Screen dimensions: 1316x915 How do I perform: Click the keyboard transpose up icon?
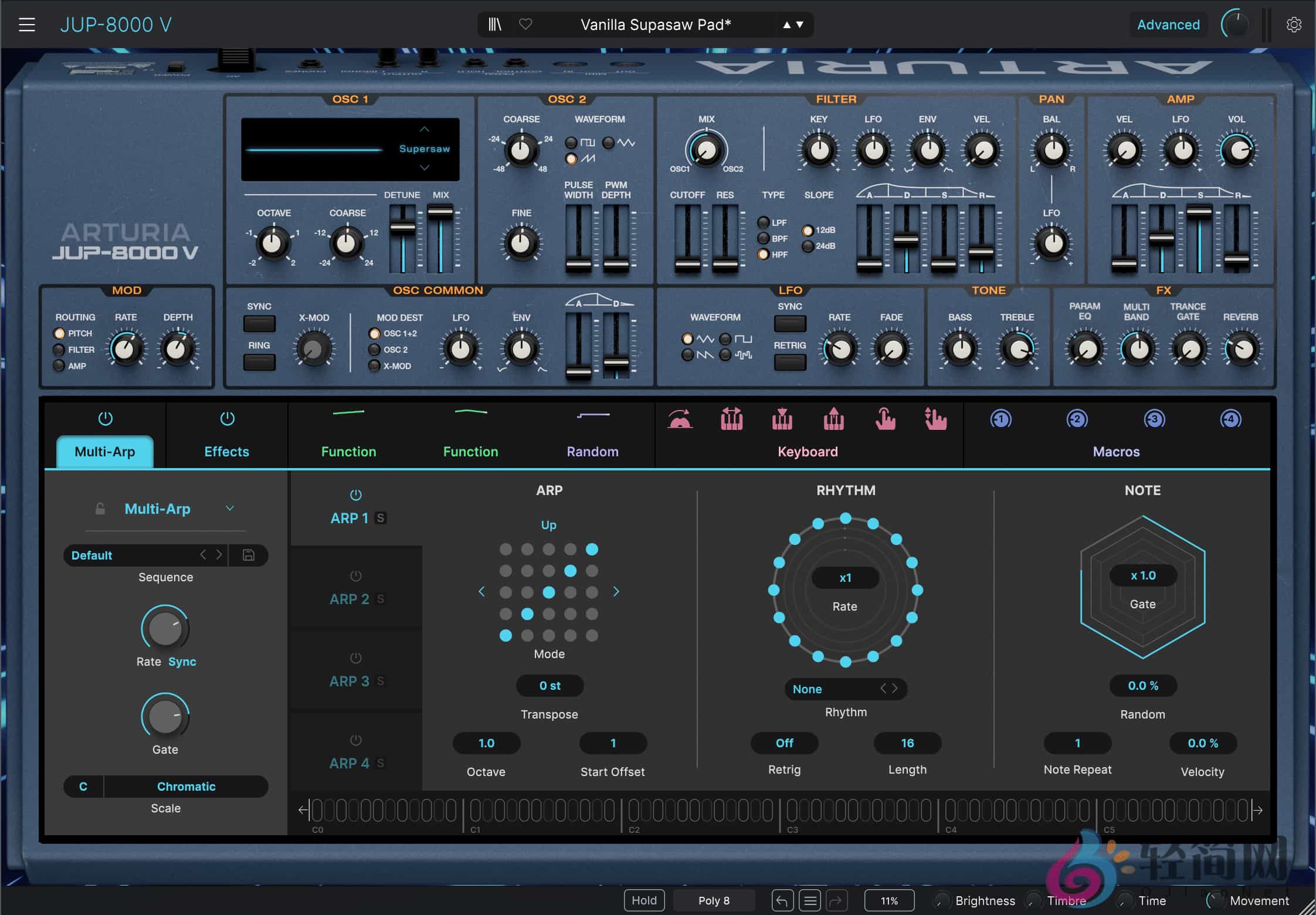pyautogui.click(x=833, y=419)
